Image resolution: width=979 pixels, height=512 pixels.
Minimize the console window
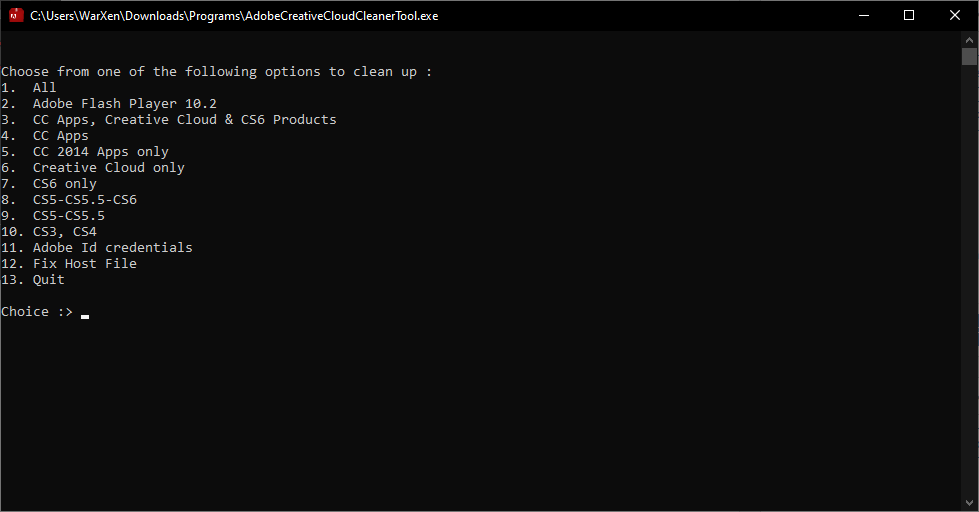(863, 15)
